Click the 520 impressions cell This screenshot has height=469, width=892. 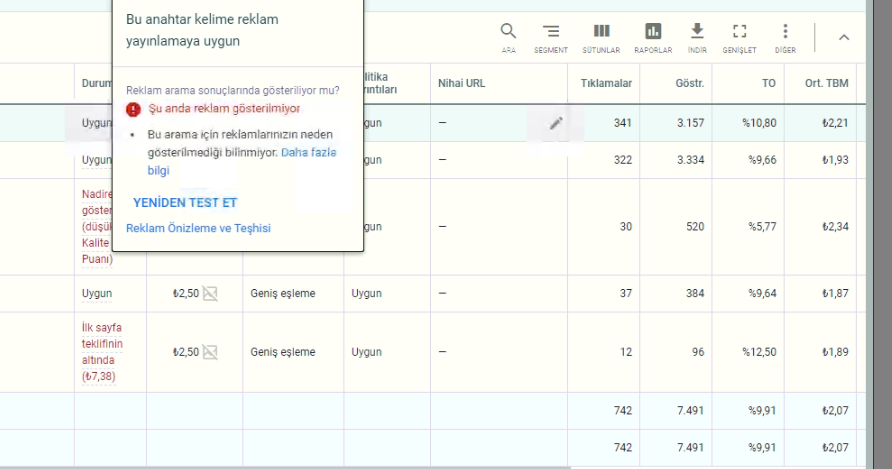695,227
